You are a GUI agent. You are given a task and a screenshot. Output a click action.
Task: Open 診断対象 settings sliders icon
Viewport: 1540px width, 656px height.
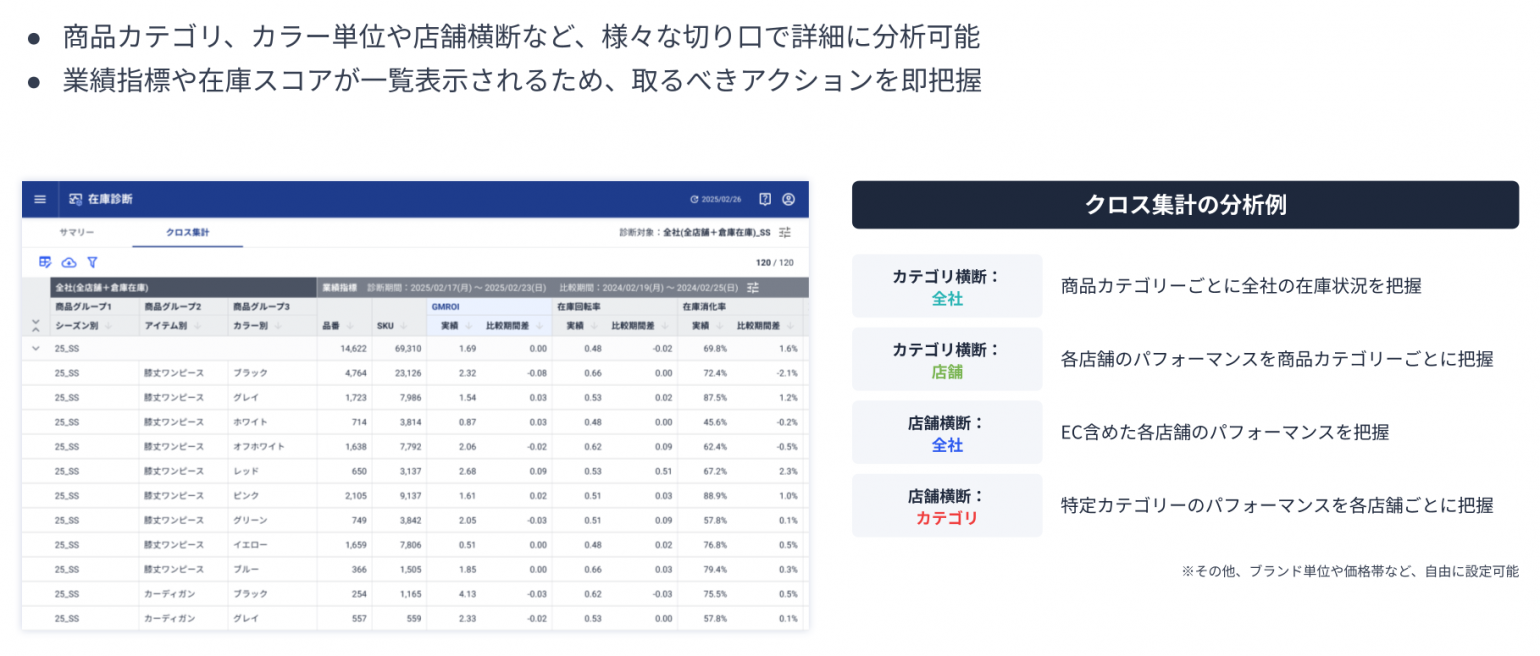[785, 232]
